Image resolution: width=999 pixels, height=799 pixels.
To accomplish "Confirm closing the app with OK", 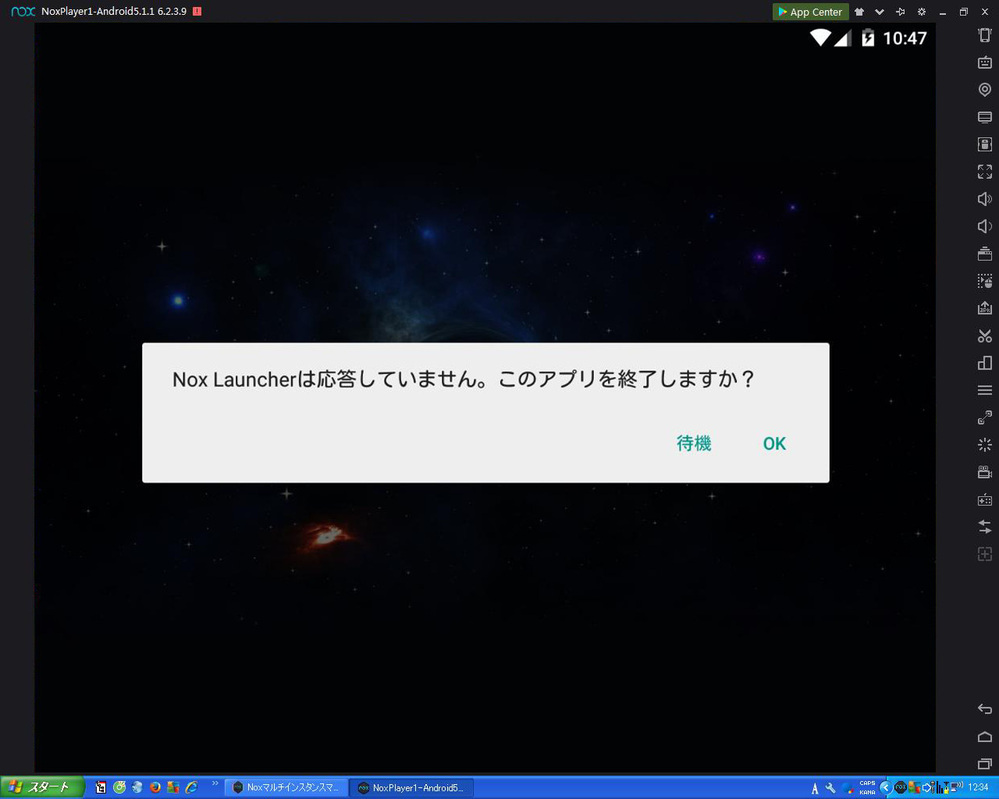I will pyautogui.click(x=774, y=443).
